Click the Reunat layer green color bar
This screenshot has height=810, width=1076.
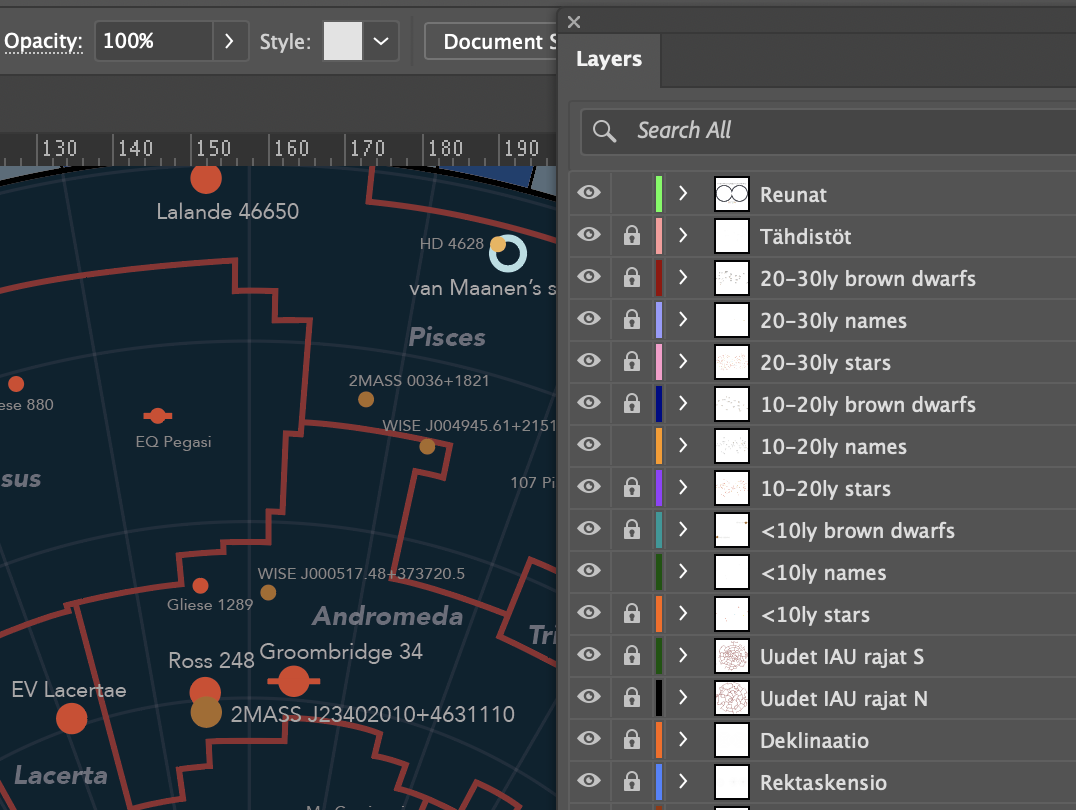coord(659,194)
